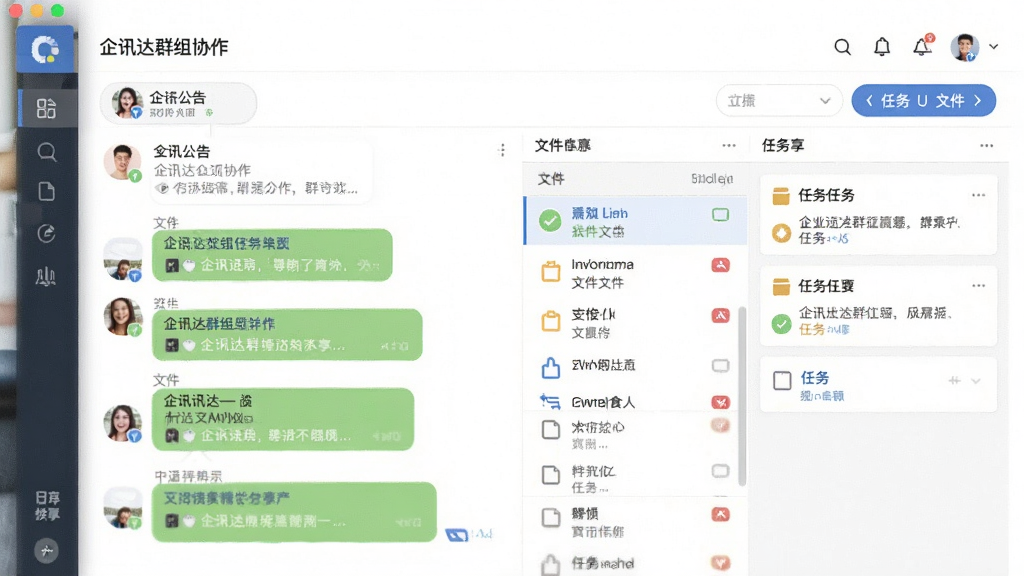Open the bell icon with red badge

click(x=922, y=46)
